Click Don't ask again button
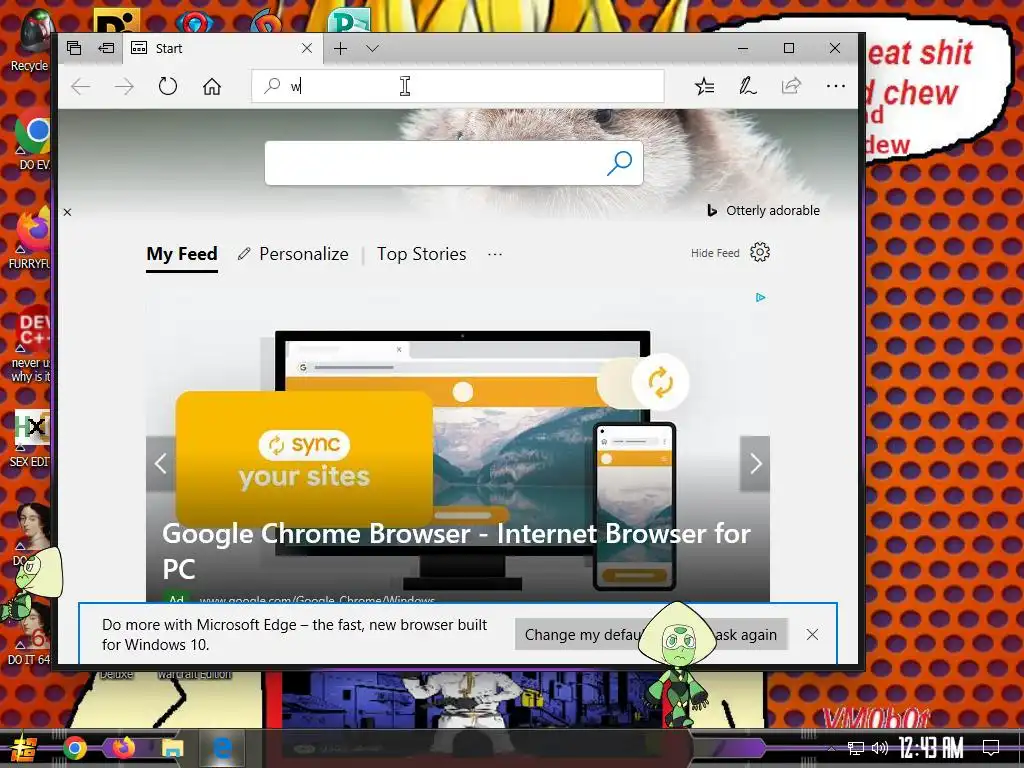The height and width of the screenshot is (768, 1024). coord(746,635)
